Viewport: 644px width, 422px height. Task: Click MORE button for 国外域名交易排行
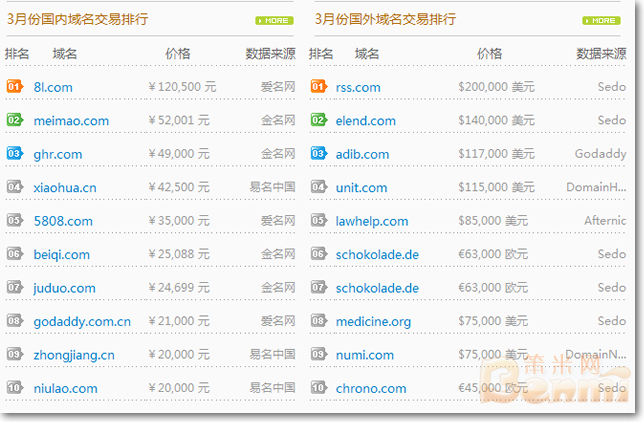[601, 21]
